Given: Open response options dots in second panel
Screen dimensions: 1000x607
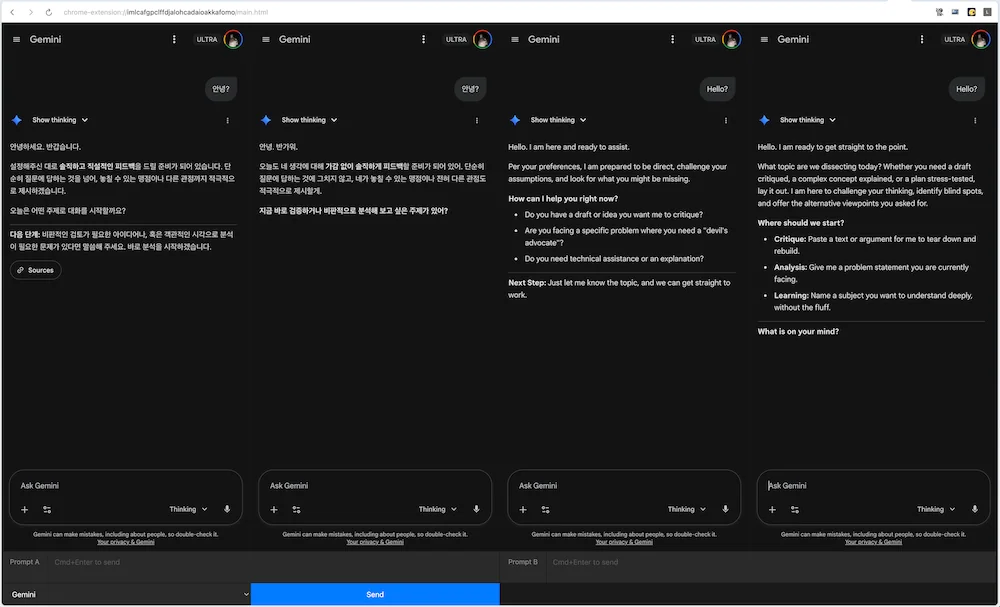Looking at the screenshot, I should [x=477, y=121].
